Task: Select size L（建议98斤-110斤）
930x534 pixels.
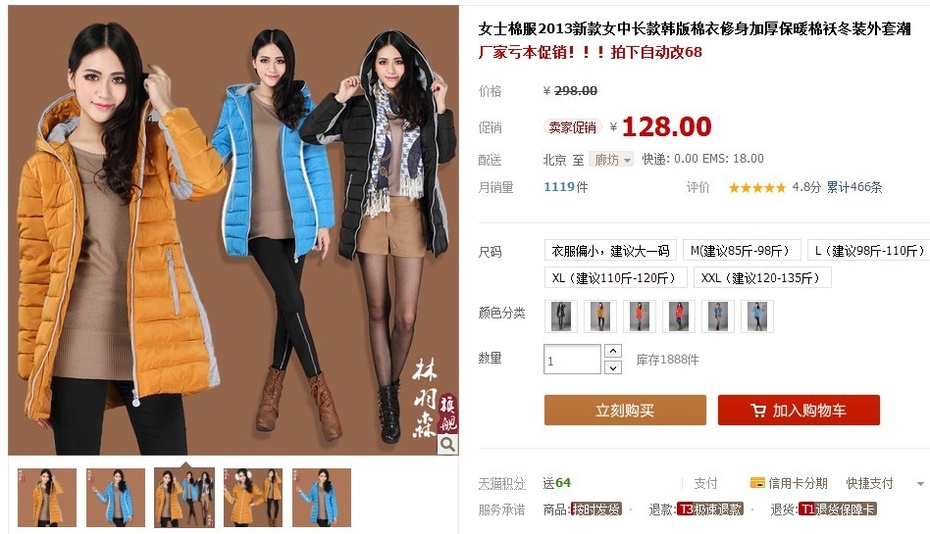Action: click(869, 250)
